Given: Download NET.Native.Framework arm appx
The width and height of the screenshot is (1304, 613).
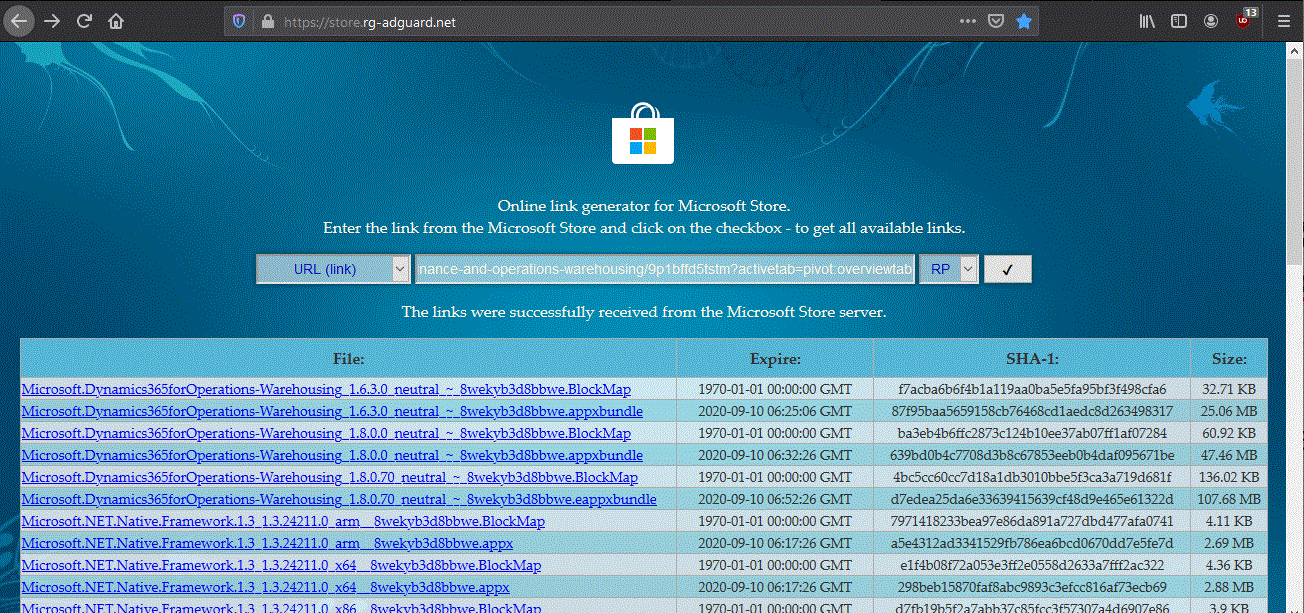Looking at the screenshot, I should [x=267, y=543].
